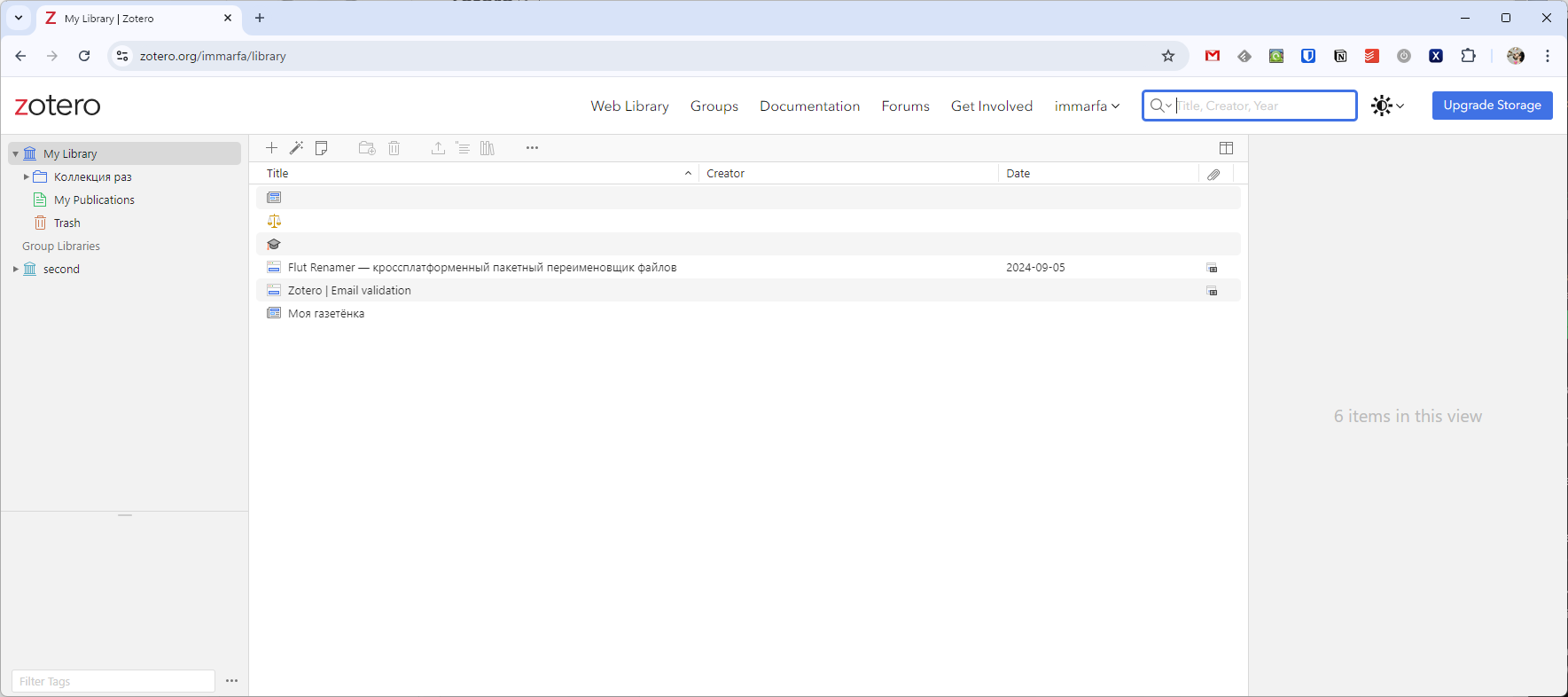Click the Filter Tags input
Screen dimensions: 1568x697
point(113,681)
